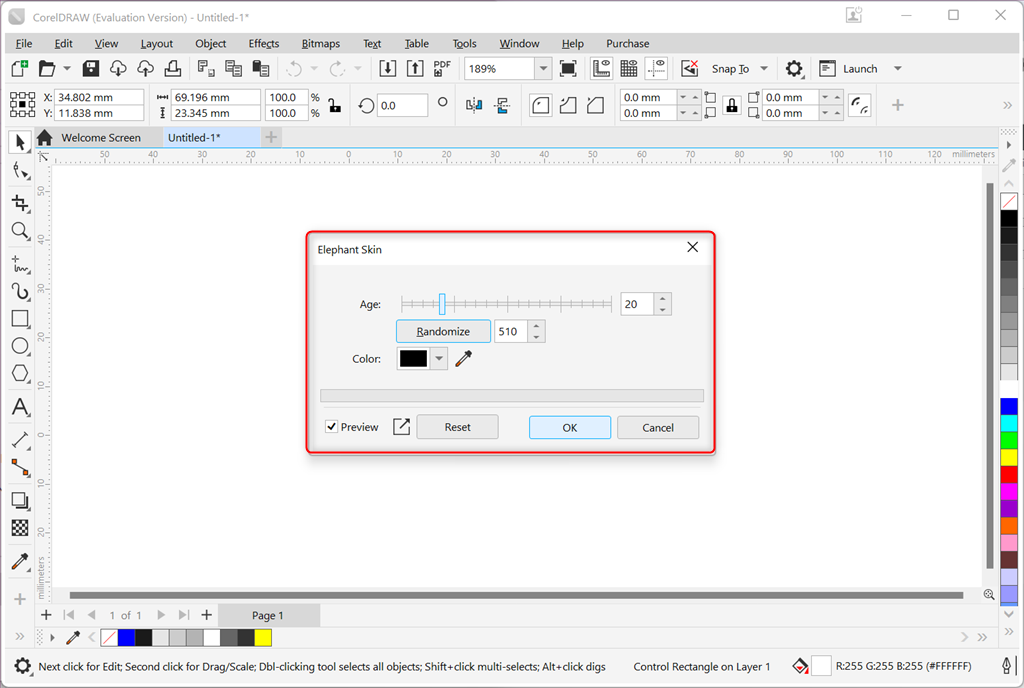Open the Effects menu
The height and width of the screenshot is (688, 1024).
264,44
